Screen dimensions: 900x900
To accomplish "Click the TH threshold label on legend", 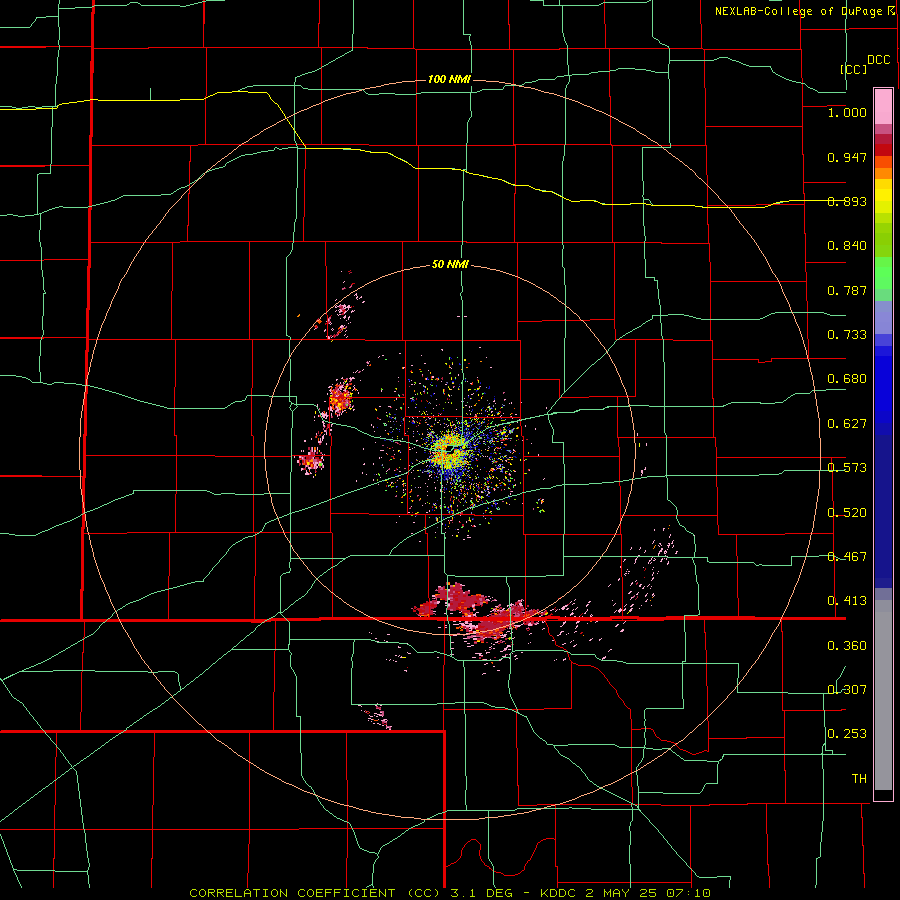I will [859, 779].
